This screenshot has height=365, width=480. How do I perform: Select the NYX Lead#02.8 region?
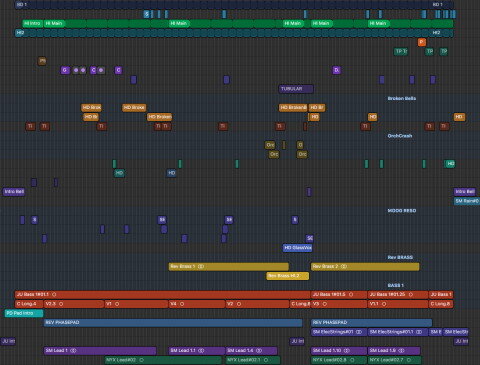pyautogui.click(x=339, y=360)
